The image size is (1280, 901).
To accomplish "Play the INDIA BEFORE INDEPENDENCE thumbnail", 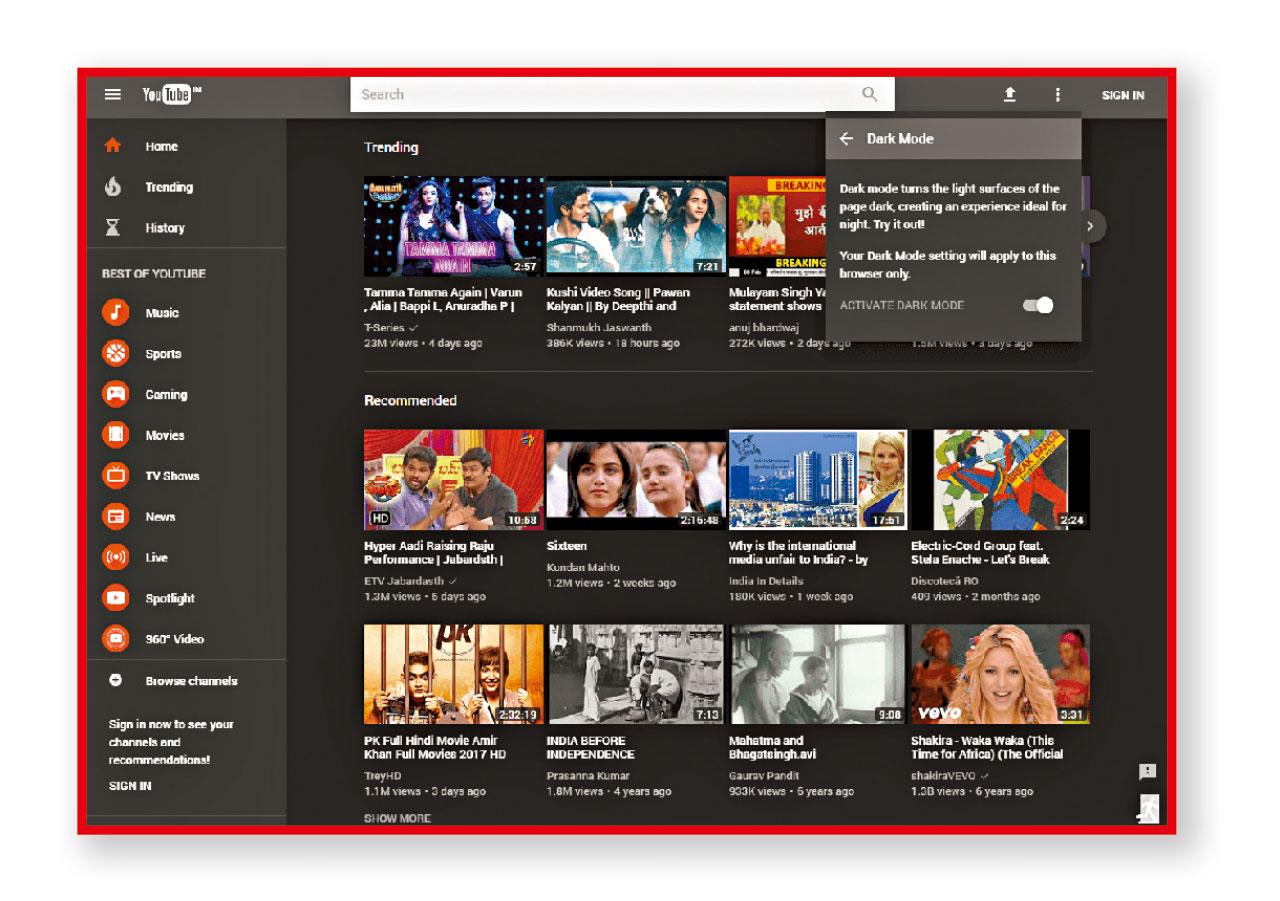I will coord(636,674).
